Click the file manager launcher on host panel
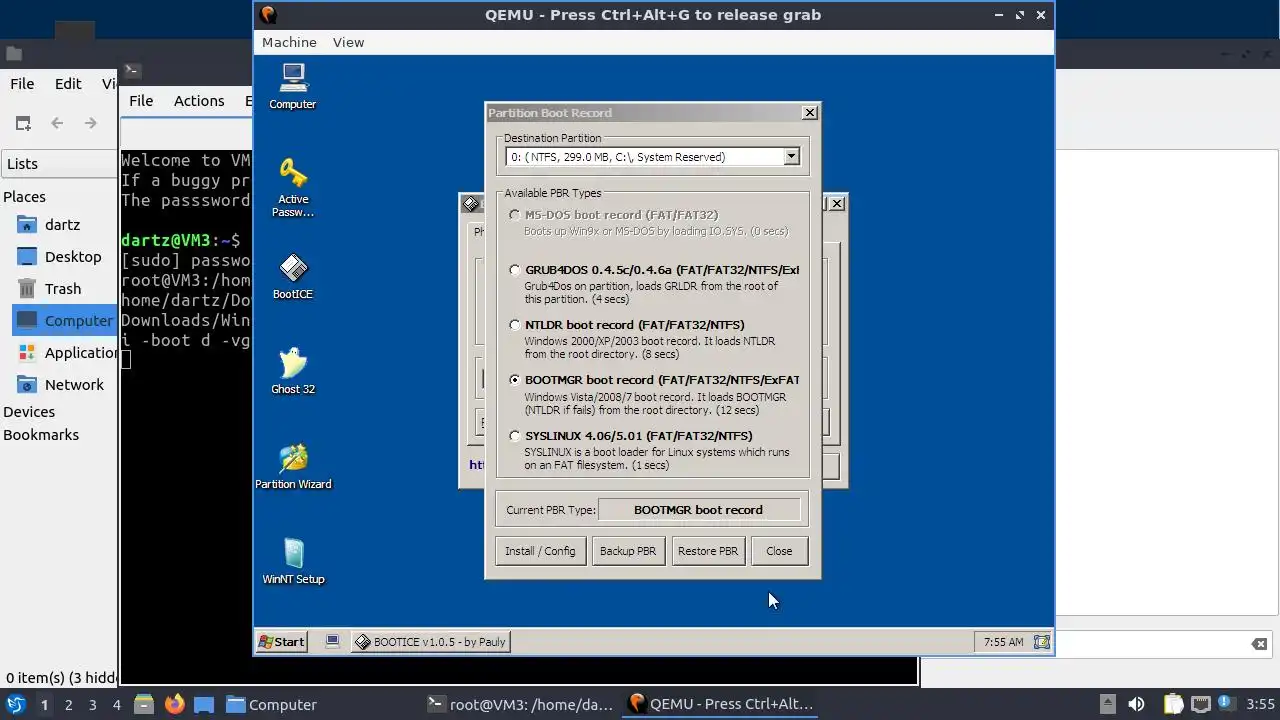The height and width of the screenshot is (720, 1280). pyautogui.click(x=143, y=704)
